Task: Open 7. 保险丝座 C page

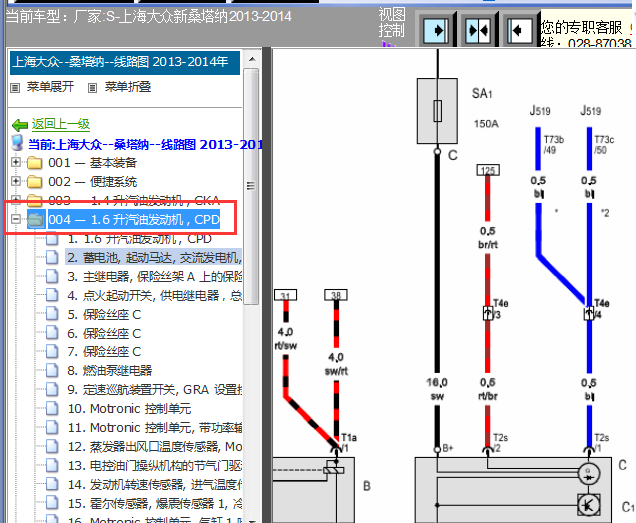Action: [x=104, y=351]
